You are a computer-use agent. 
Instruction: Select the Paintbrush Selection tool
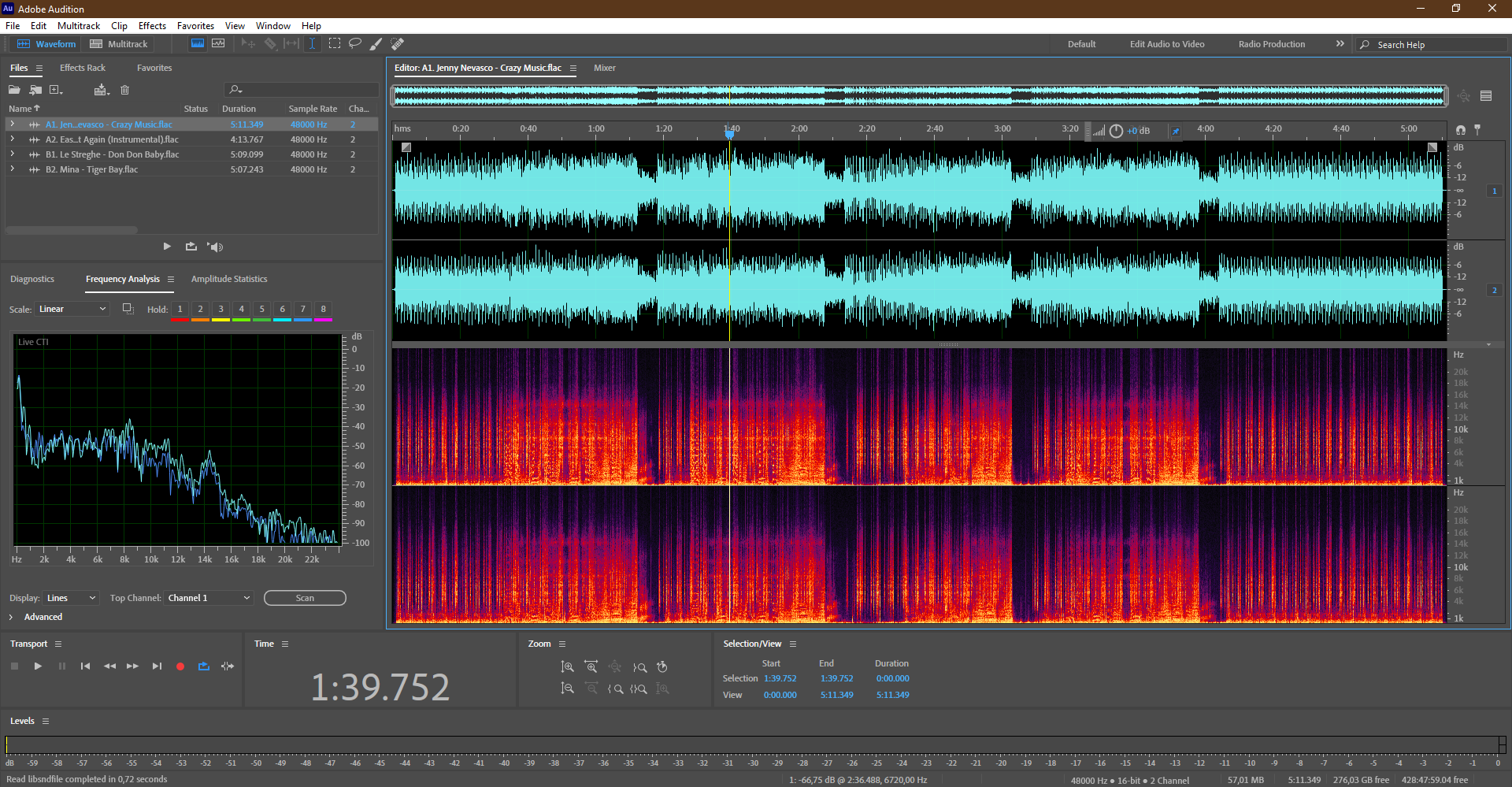(376, 44)
